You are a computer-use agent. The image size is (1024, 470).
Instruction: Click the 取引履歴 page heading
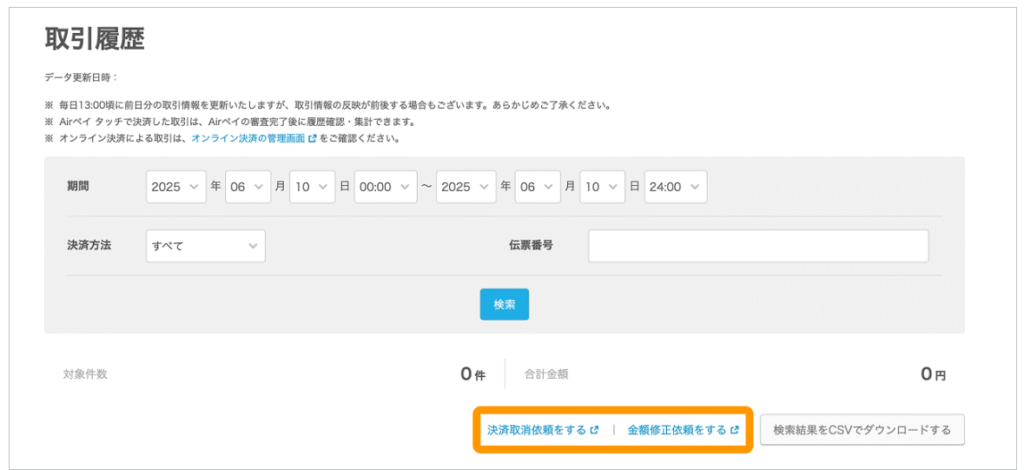(95, 40)
